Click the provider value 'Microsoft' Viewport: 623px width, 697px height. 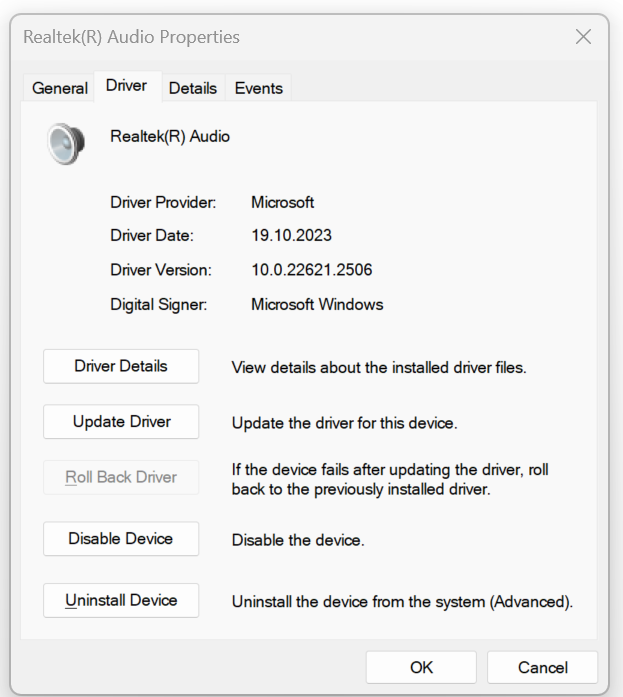coord(283,203)
